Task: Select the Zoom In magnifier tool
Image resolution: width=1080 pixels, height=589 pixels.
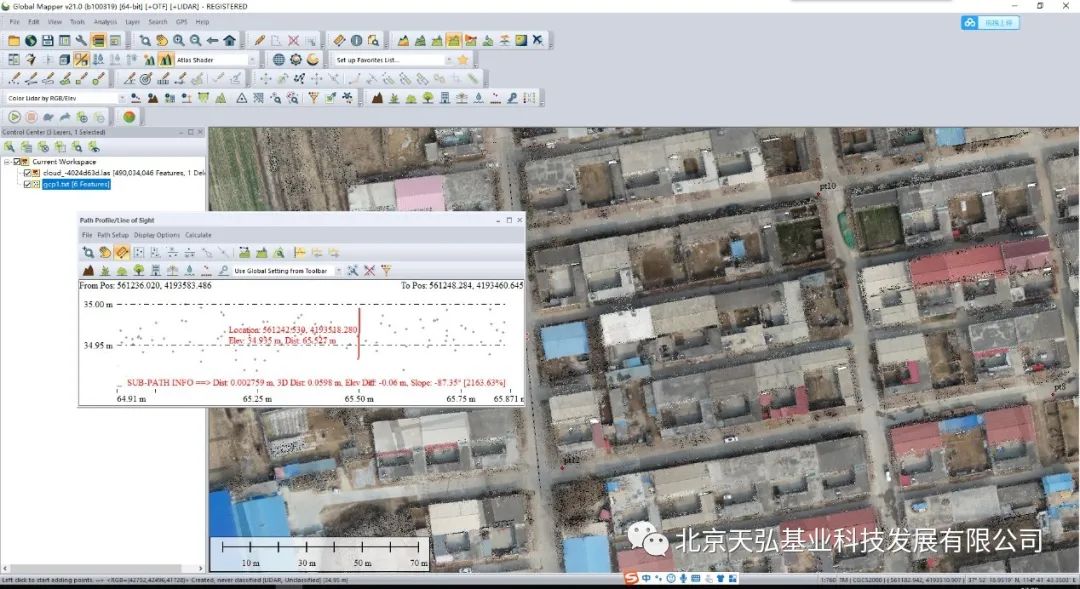Action: coord(179,41)
